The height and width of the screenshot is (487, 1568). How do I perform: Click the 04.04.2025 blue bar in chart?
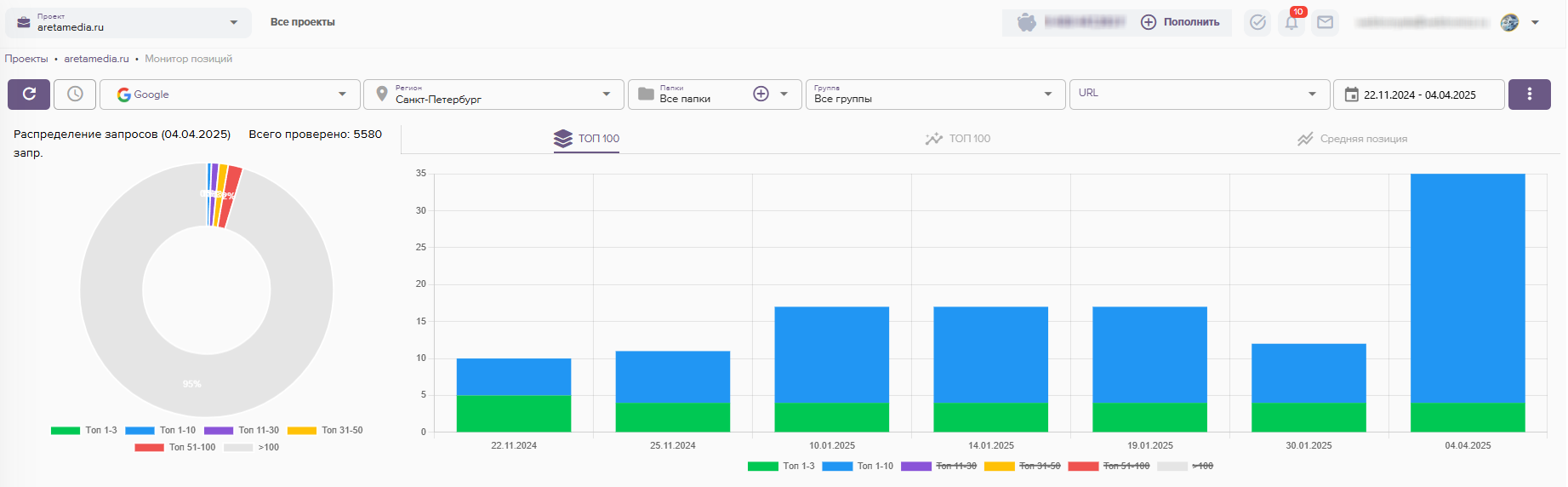(1467, 288)
